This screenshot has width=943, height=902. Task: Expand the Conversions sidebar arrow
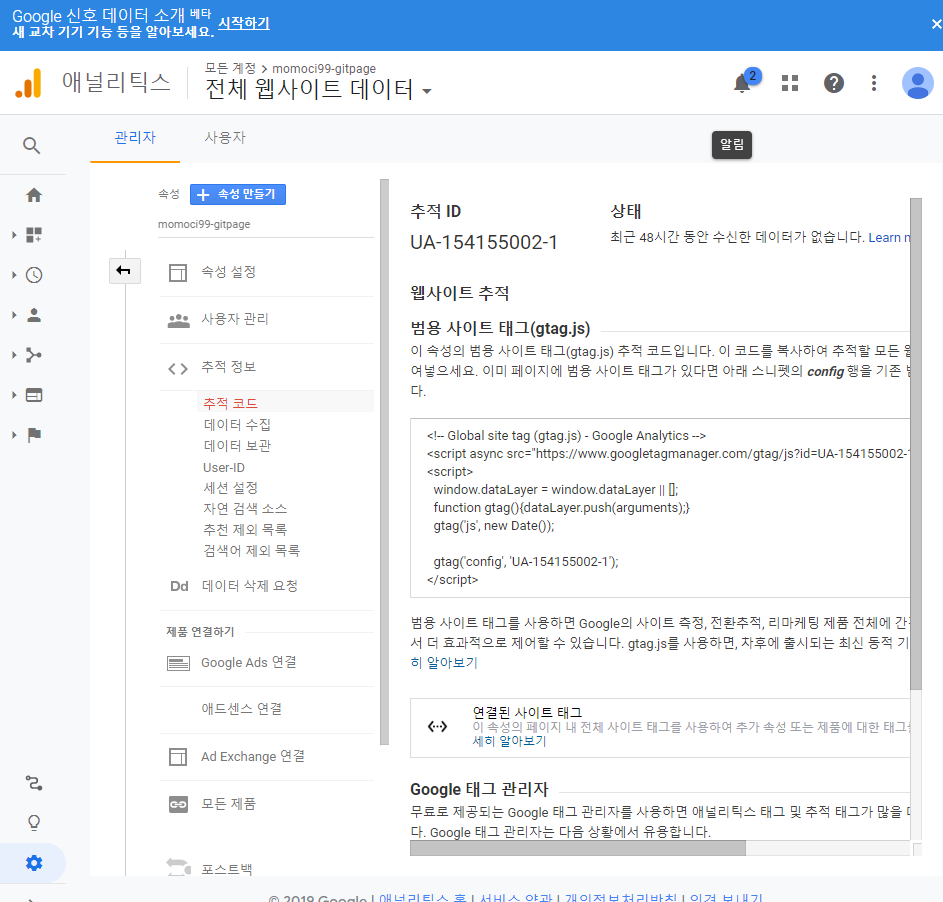coord(14,435)
